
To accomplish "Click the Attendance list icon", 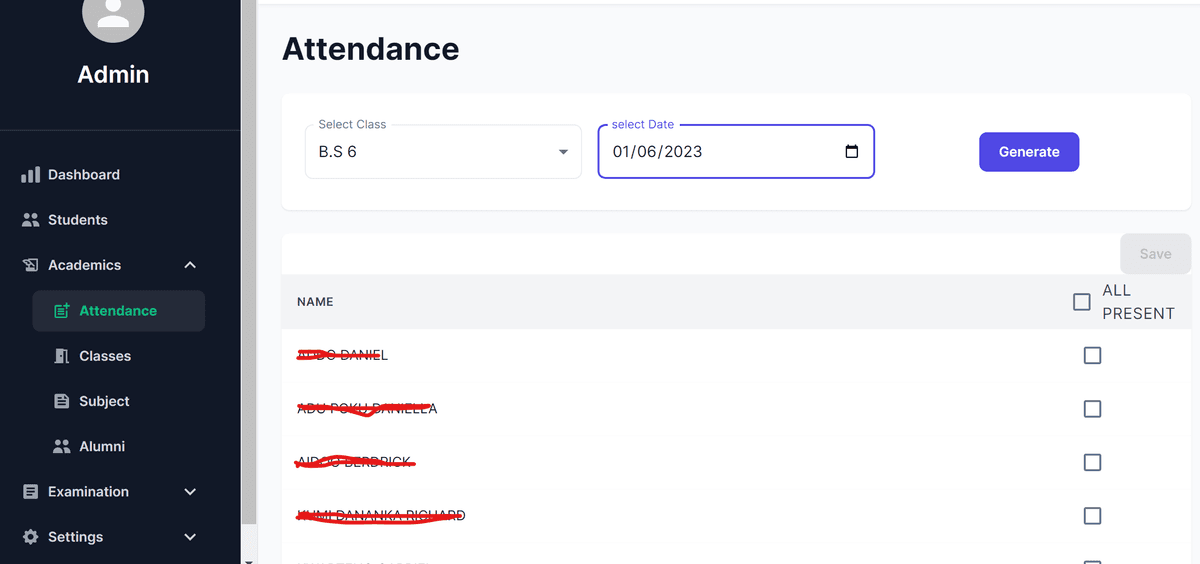I will point(61,311).
